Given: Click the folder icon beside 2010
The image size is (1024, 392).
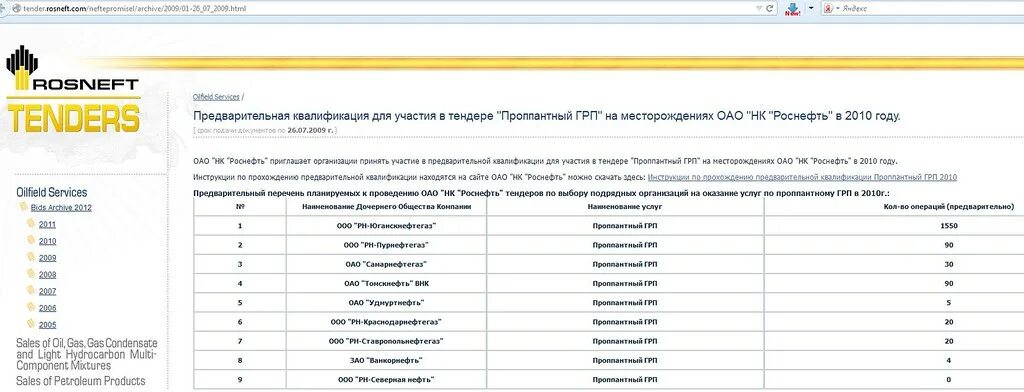Looking at the screenshot, I should [31, 240].
